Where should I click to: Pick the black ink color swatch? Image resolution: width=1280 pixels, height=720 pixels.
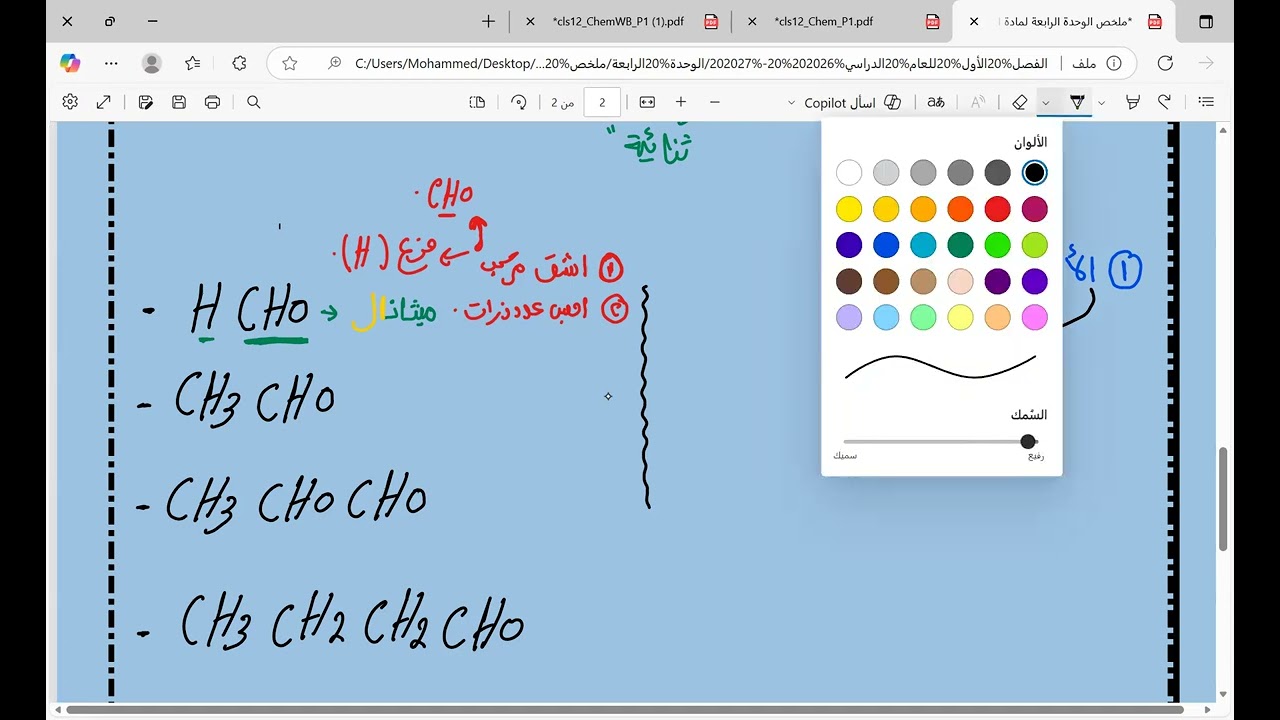coord(1035,172)
